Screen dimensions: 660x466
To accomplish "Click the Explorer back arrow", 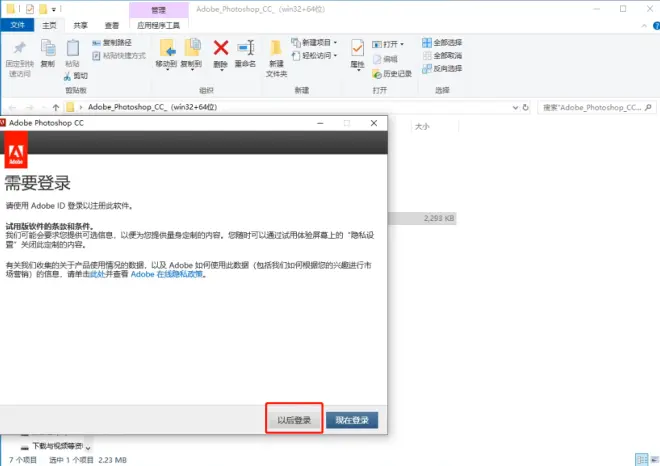I will pyautogui.click(x=13, y=107).
